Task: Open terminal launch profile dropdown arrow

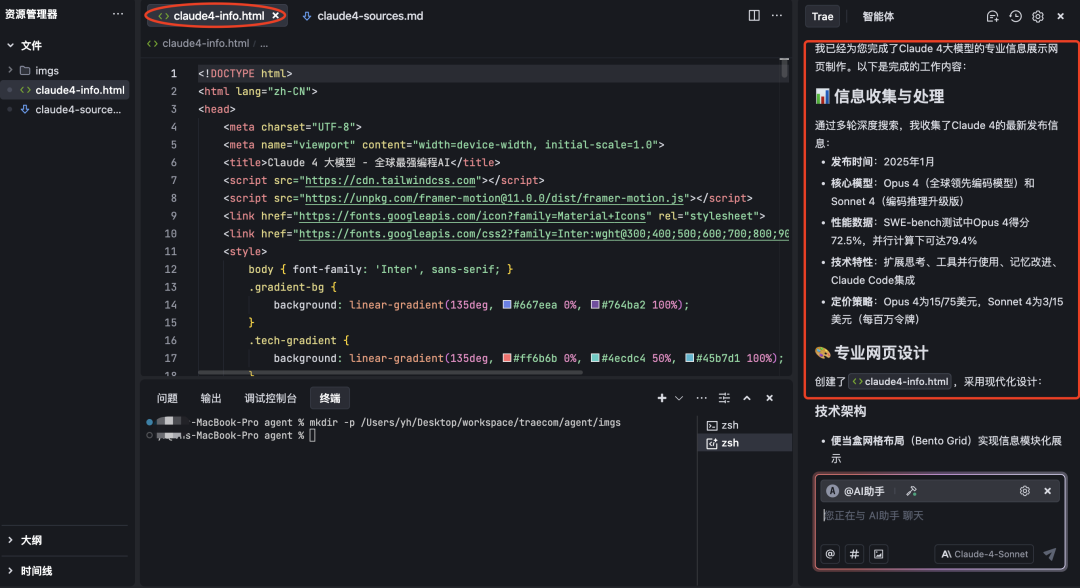Action: click(x=679, y=398)
